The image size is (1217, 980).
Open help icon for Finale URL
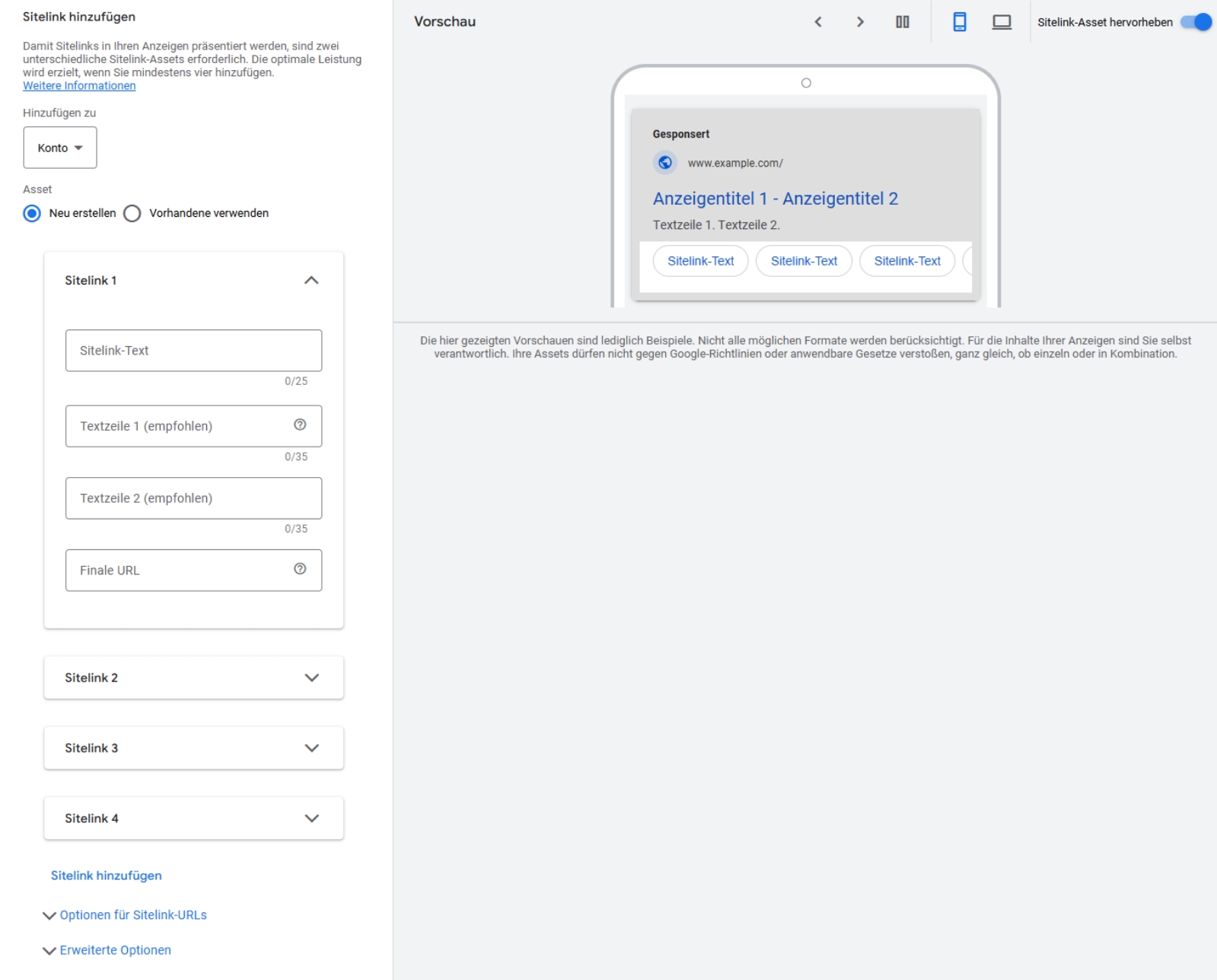coord(300,569)
